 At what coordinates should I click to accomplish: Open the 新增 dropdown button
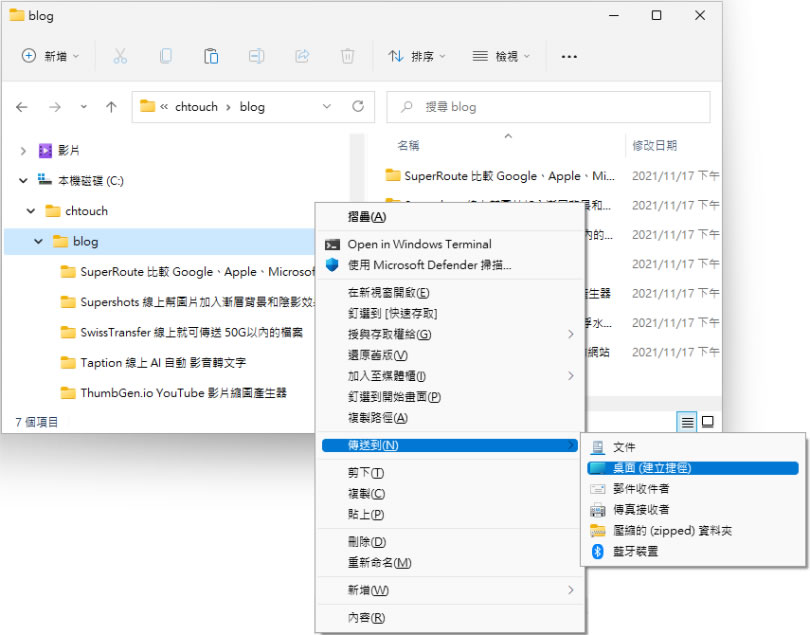(x=50, y=56)
